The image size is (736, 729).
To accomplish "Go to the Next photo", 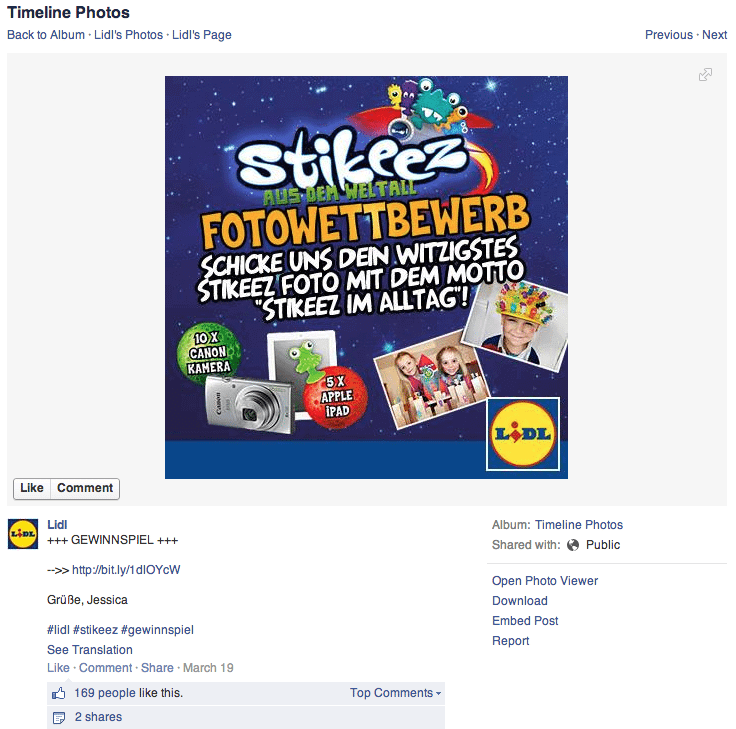I will pos(714,35).
